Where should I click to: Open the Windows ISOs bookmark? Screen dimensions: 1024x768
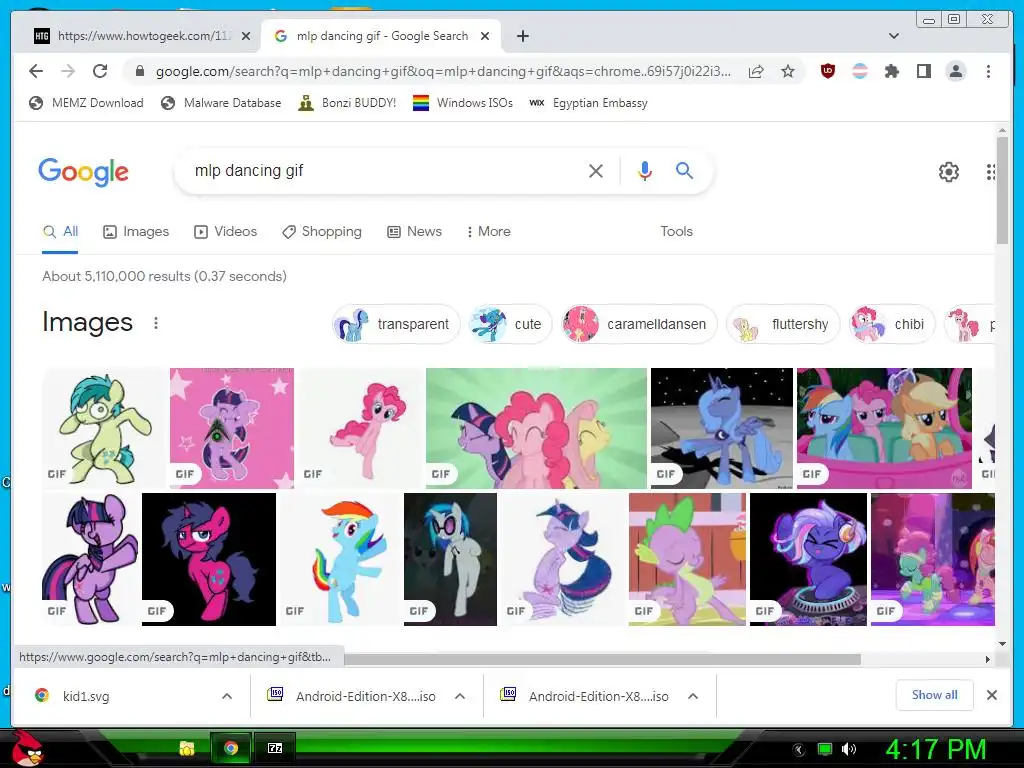pos(462,103)
